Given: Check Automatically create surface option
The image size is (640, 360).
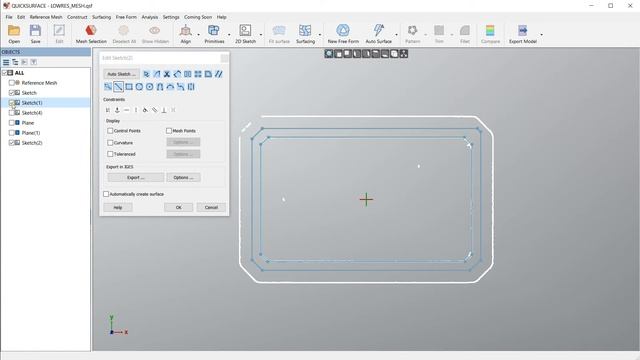Looking at the screenshot, I should [x=106, y=194].
